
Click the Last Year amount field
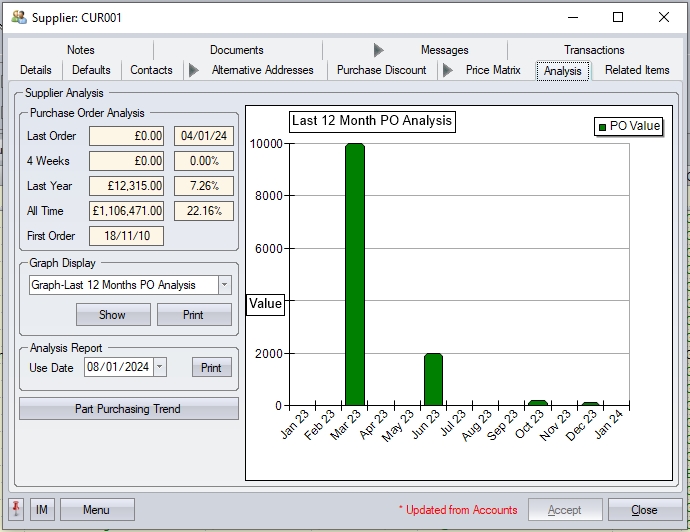126,186
